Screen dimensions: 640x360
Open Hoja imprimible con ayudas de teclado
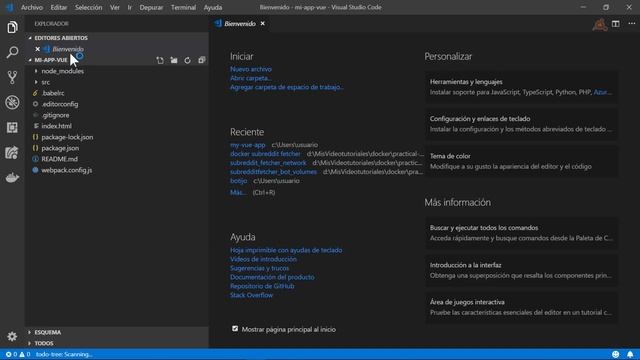pos(286,250)
